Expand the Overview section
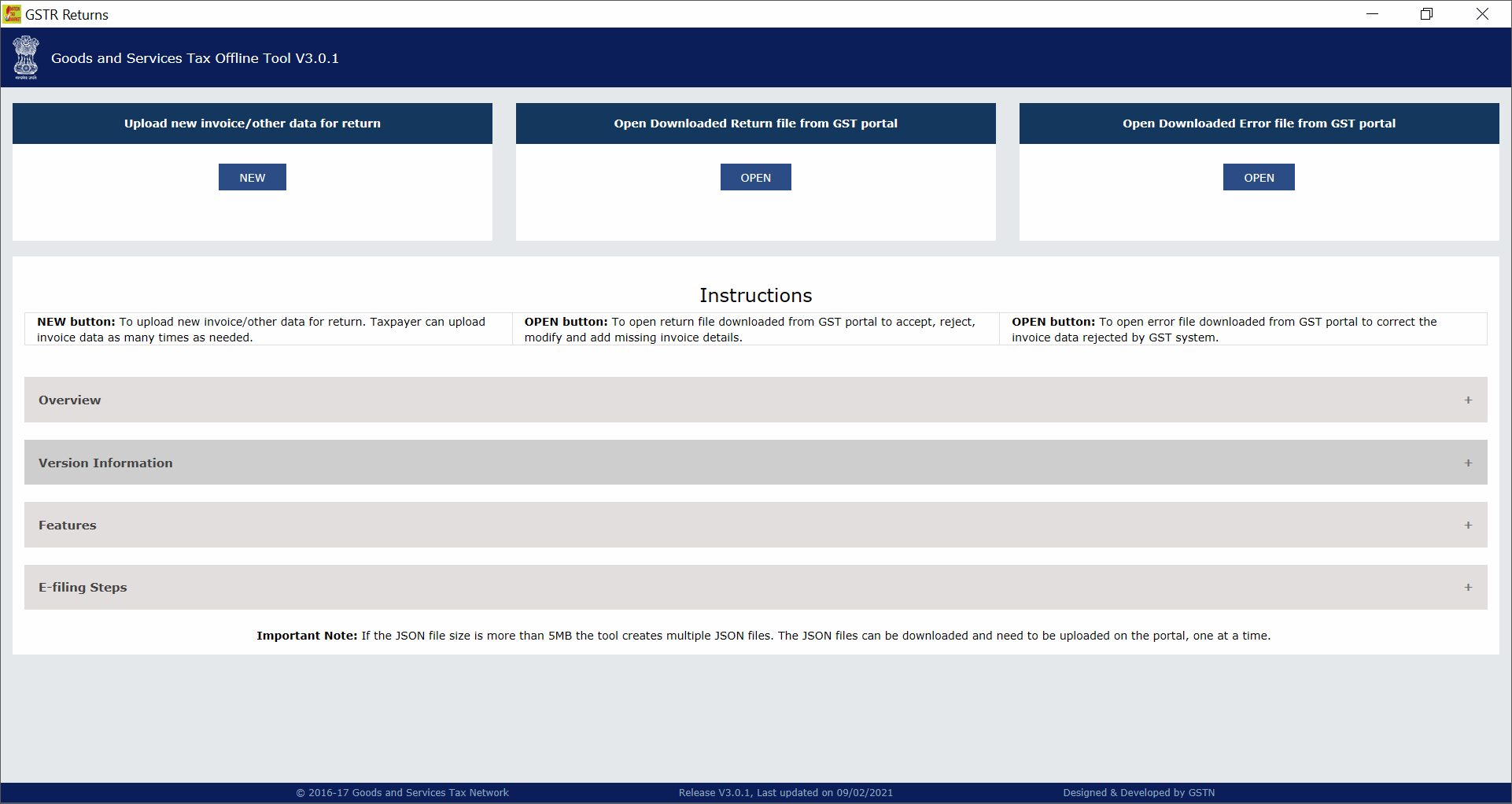Image resolution: width=1512 pixels, height=804 pixels. click(755, 400)
